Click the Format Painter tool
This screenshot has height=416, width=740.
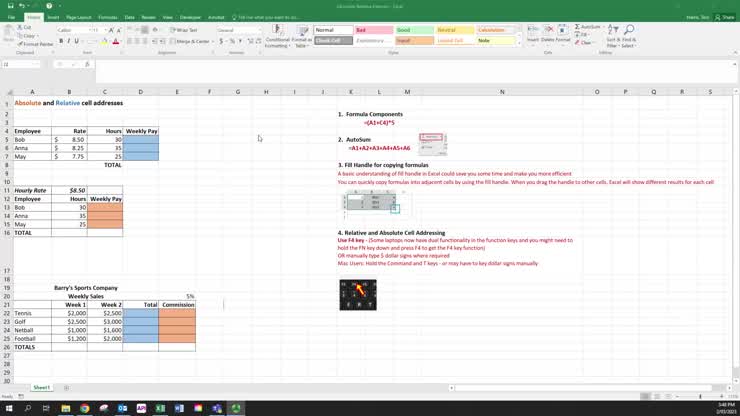[36, 44]
